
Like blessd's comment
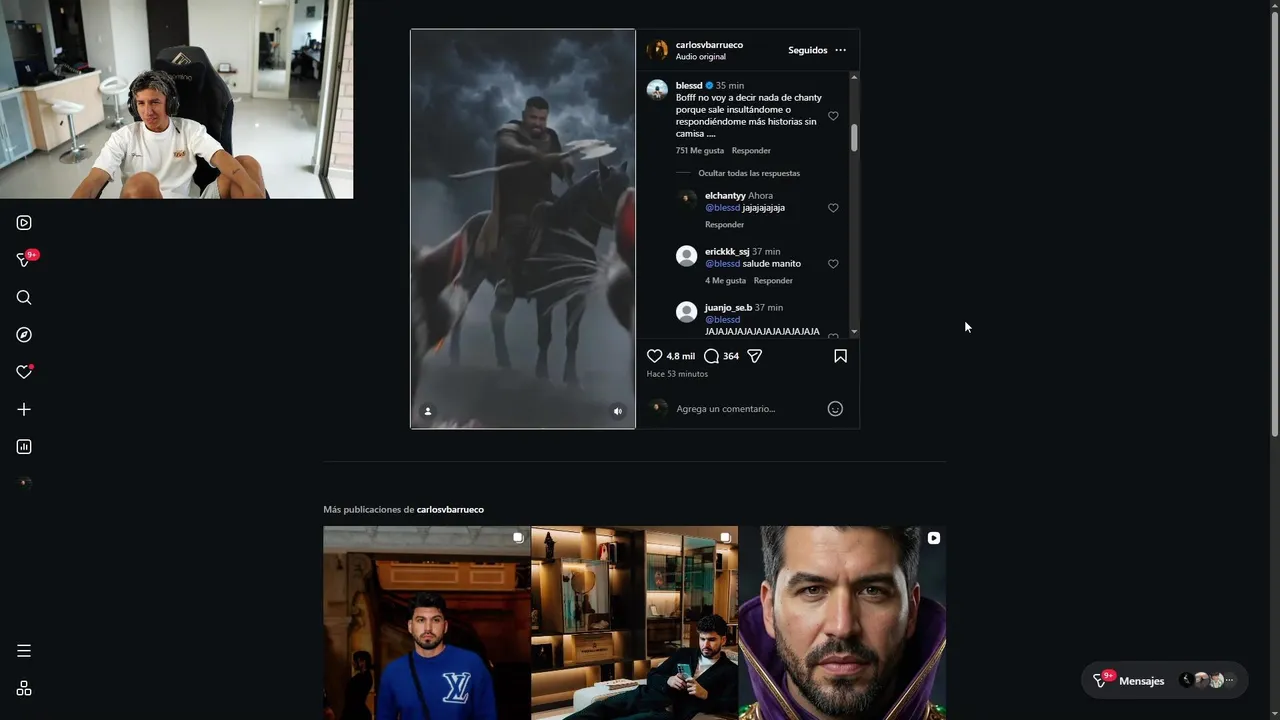pyautogui.click(x=833, y=116)
